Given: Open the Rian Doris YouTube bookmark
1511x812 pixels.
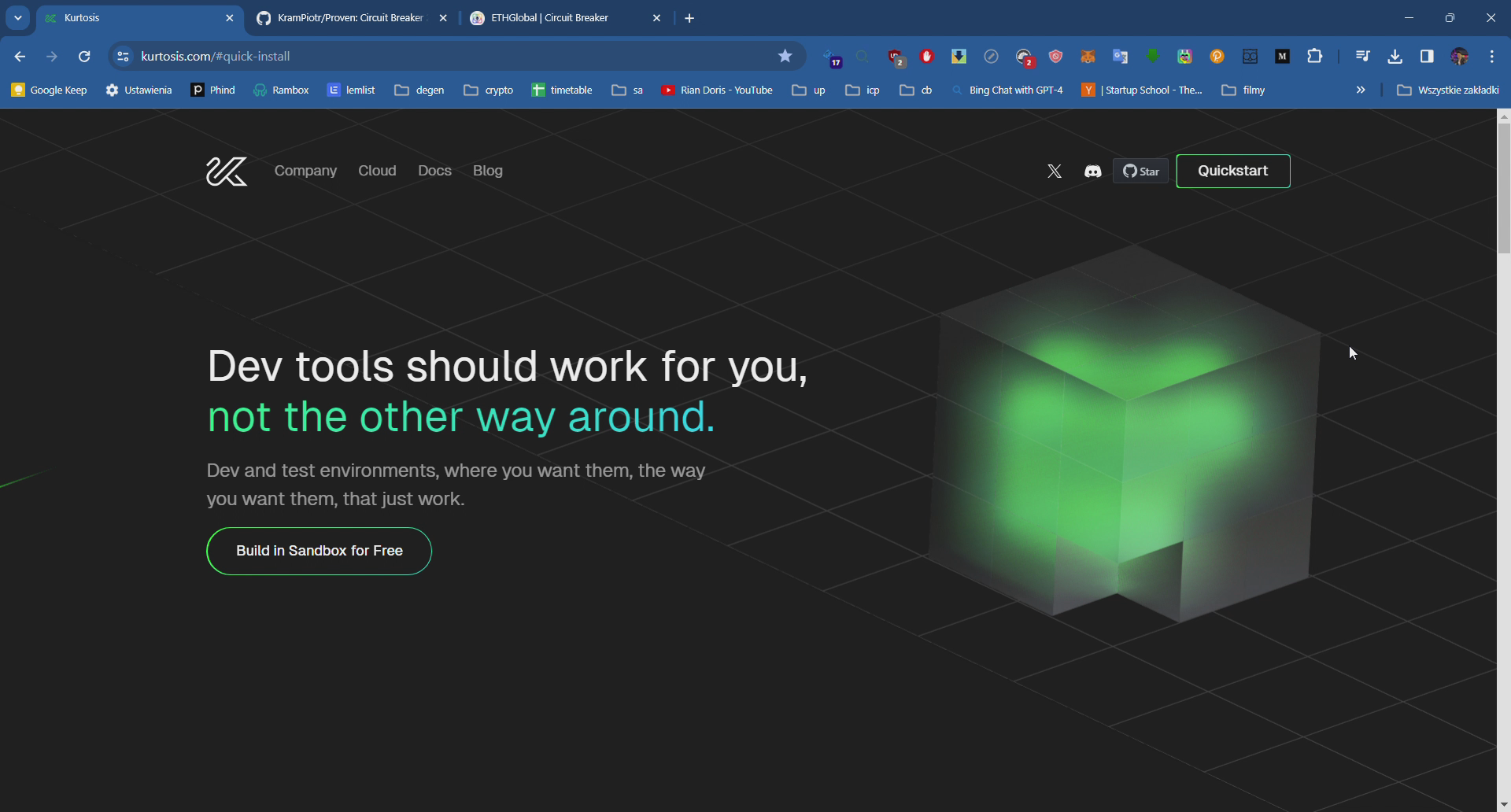Looking at the screenshot, I should [x=717, y=90].
